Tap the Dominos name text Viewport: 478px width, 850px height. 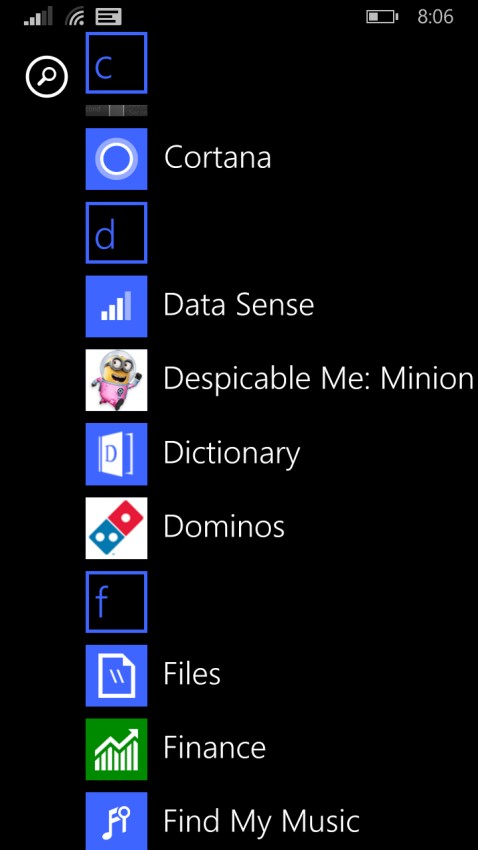pos(224,526)
